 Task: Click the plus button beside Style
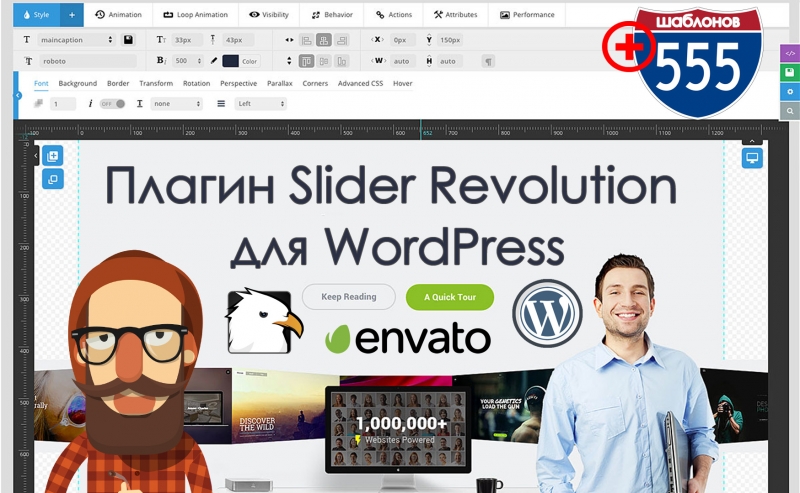coord(72,15)
